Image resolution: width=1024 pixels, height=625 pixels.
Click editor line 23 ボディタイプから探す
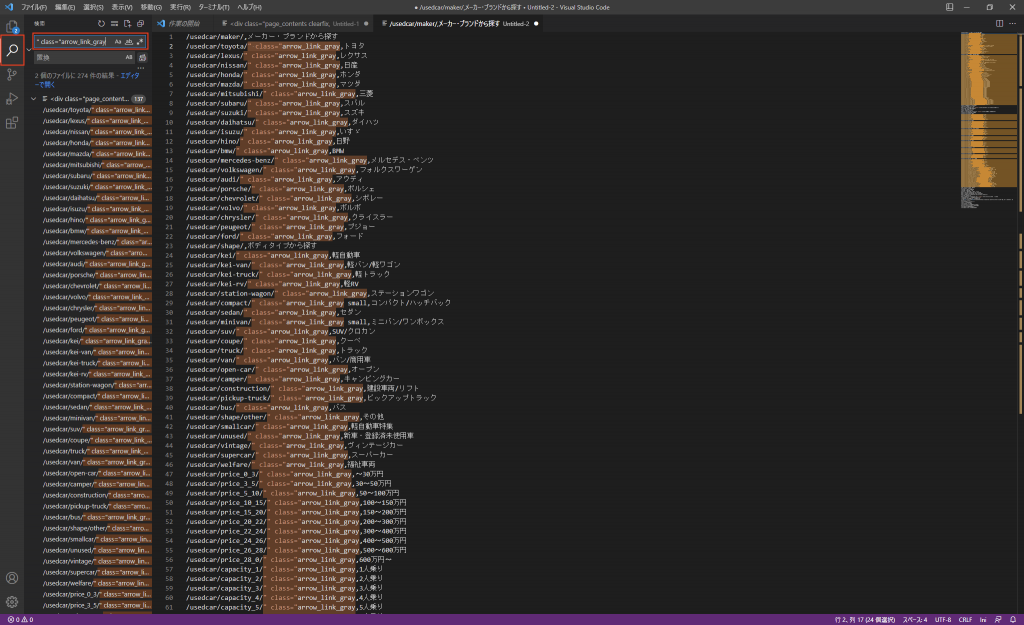[282, 246]
